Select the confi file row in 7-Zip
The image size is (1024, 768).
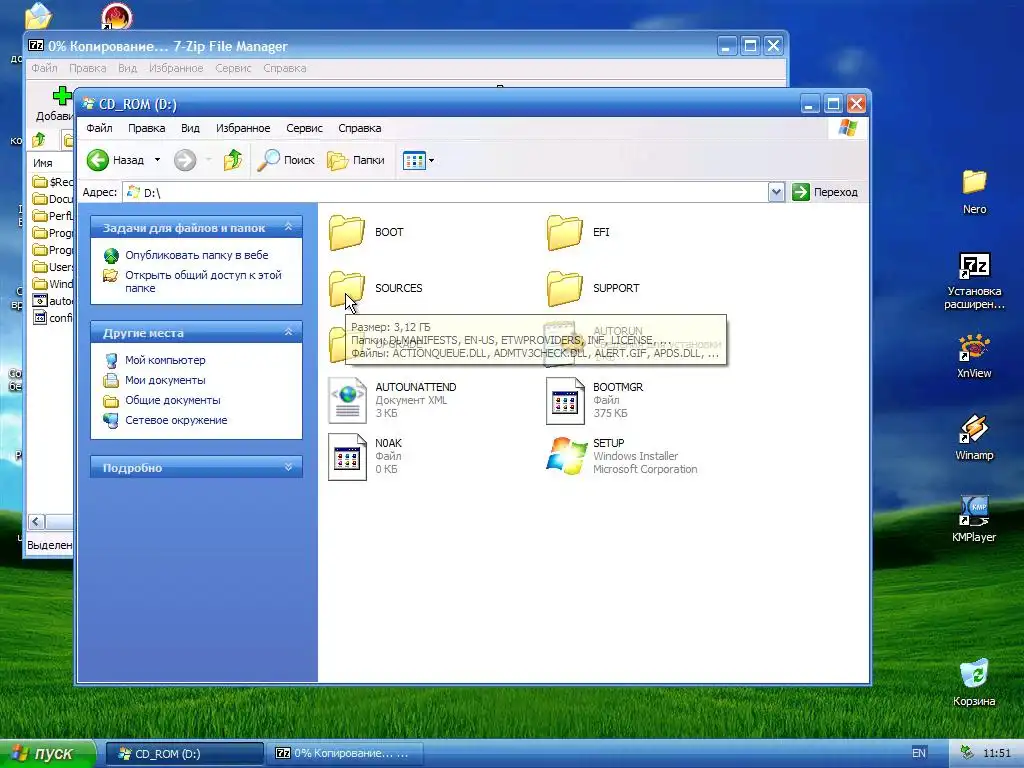click(x=53, y=317)
